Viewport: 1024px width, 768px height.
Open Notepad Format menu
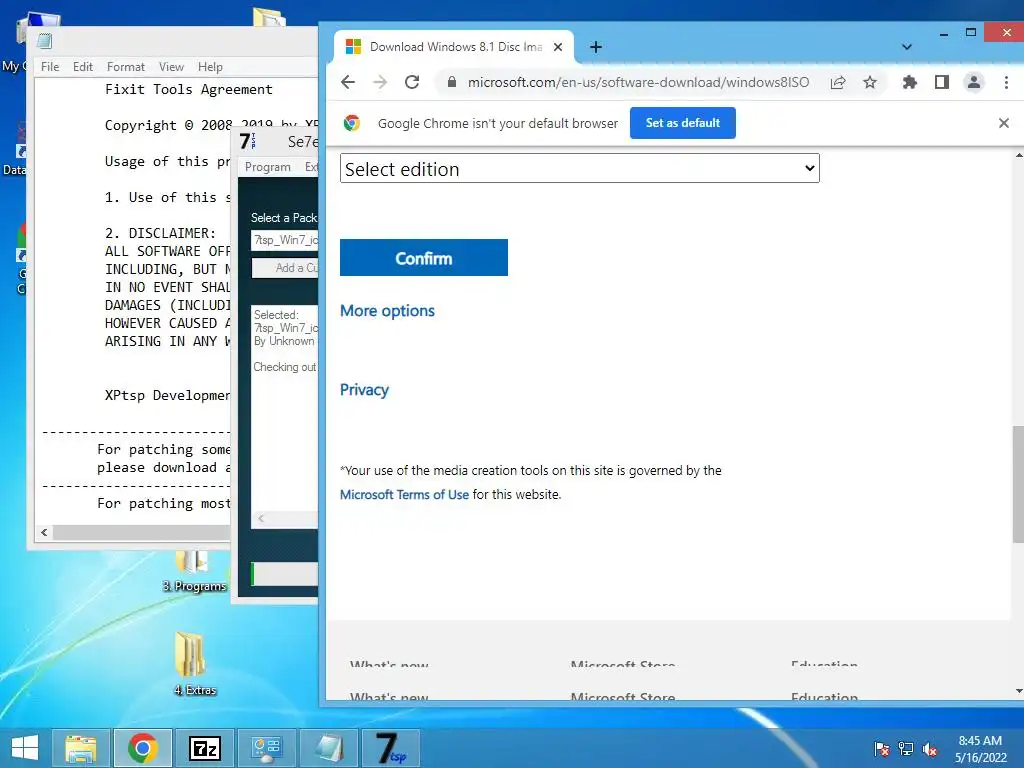[125, 67]
